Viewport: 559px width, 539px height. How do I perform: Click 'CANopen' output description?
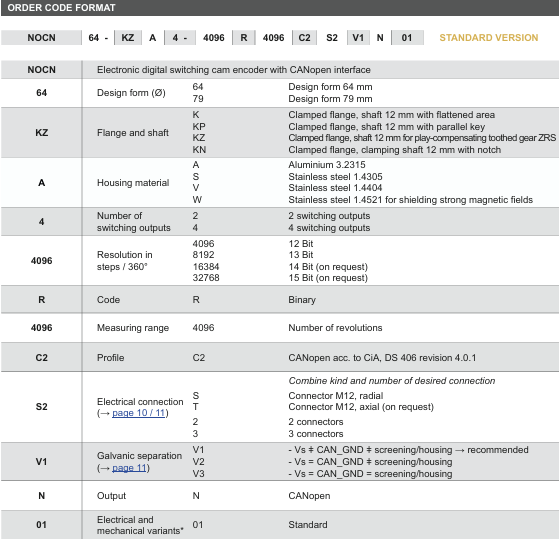click(x=309, y=496)
